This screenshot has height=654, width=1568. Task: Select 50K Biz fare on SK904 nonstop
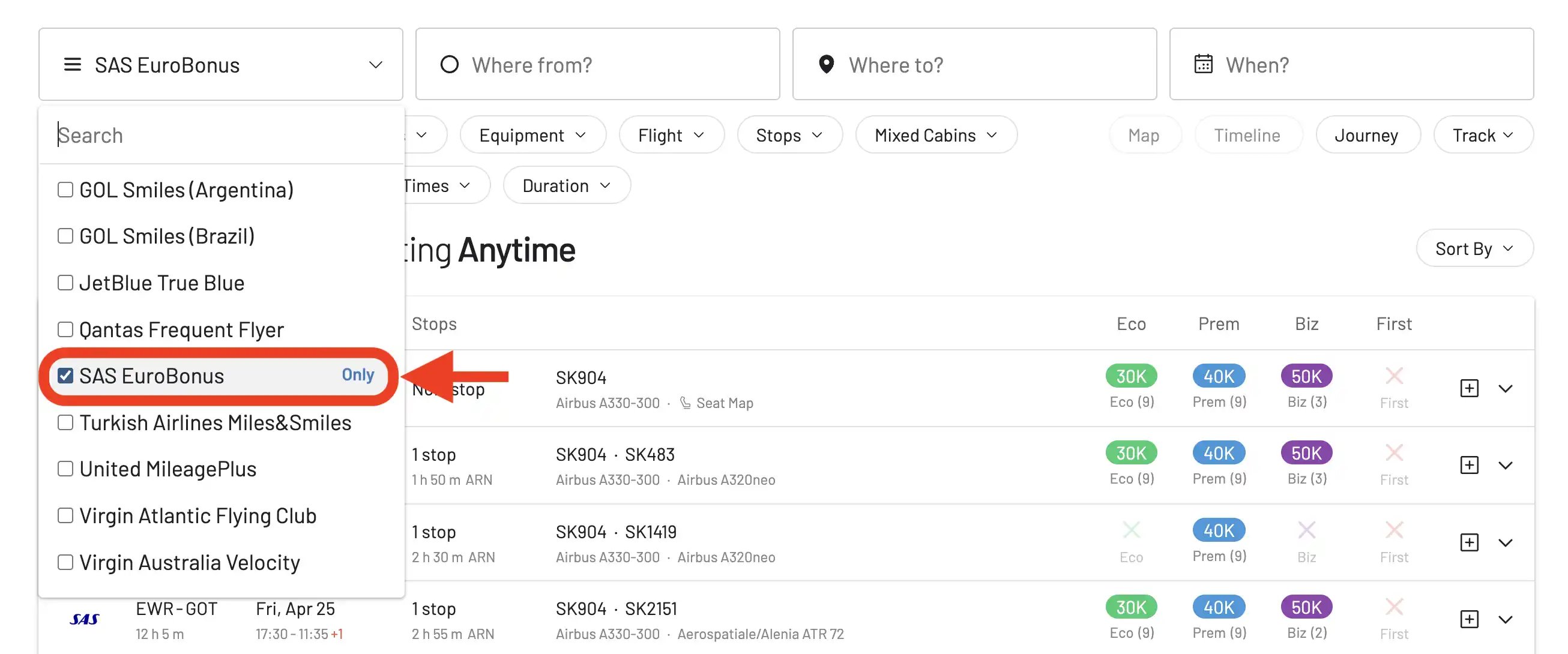1306,376
